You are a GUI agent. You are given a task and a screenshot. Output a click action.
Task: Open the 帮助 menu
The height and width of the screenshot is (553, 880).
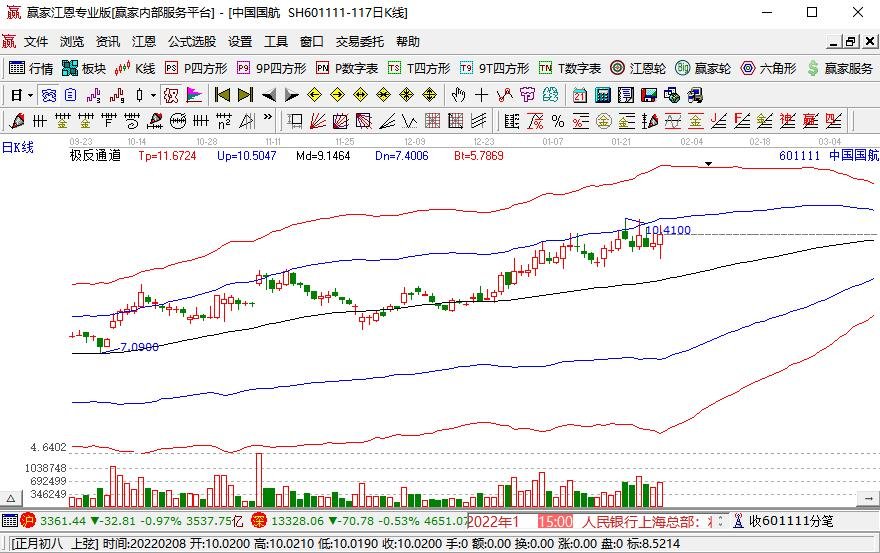(408, 42)
